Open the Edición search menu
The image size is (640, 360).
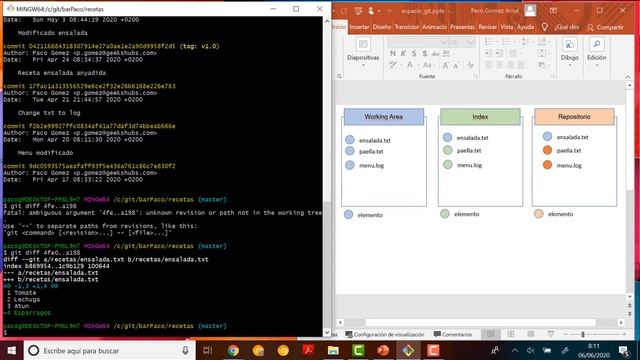coord(596,52)
